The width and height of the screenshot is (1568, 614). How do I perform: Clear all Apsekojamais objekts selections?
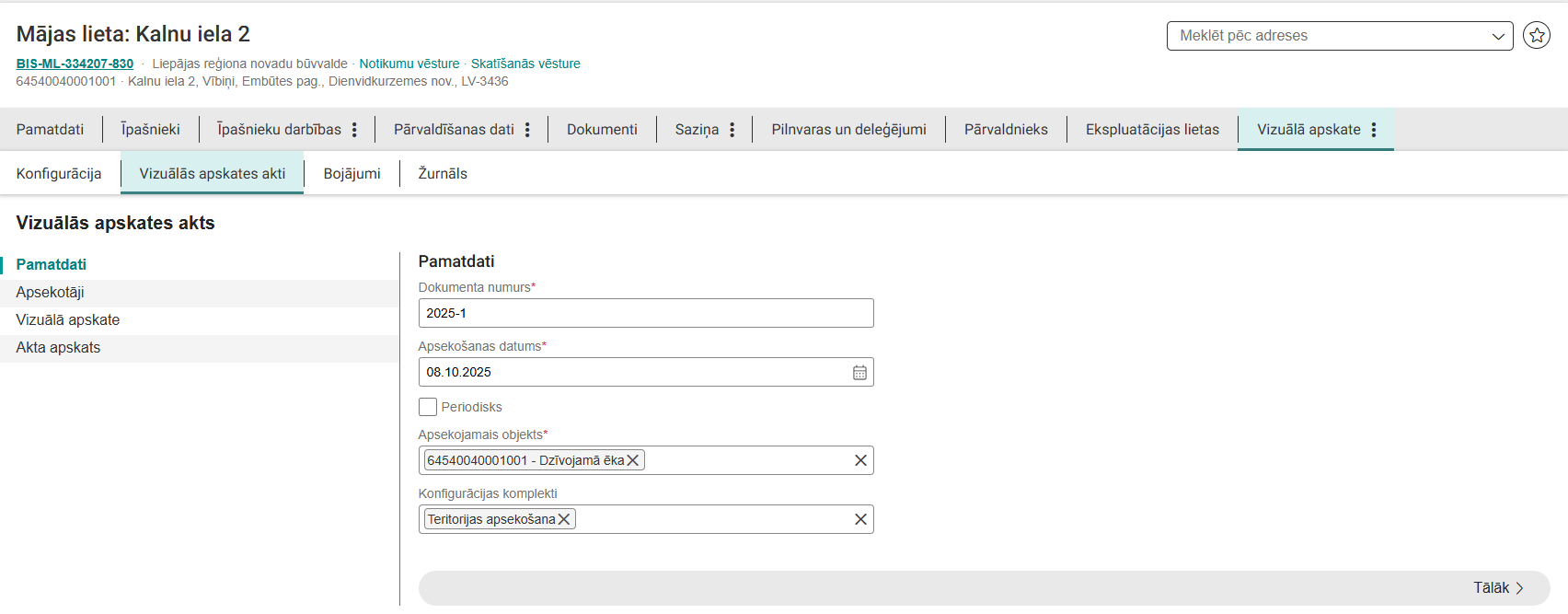pyautogui.click(x=860, y=460)
